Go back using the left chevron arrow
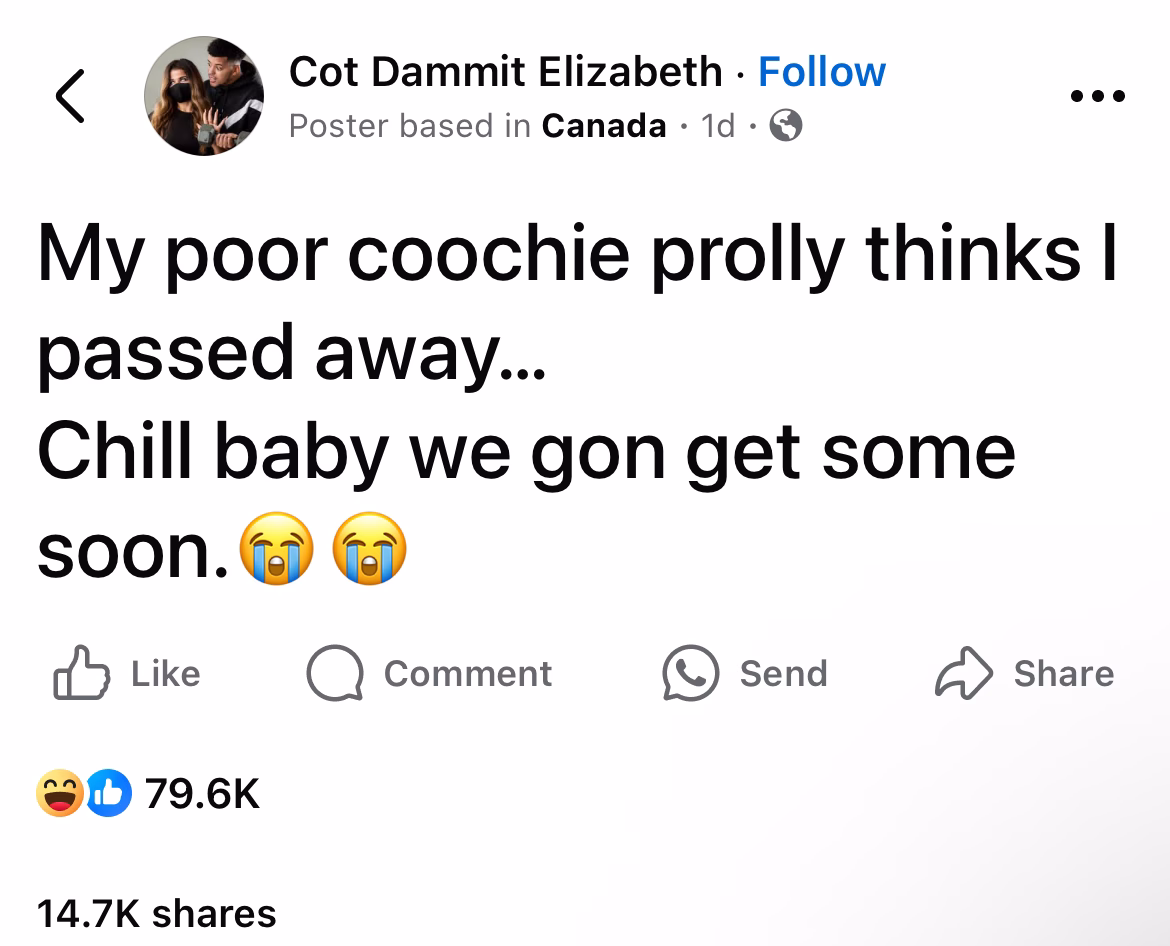 [69, 96]
